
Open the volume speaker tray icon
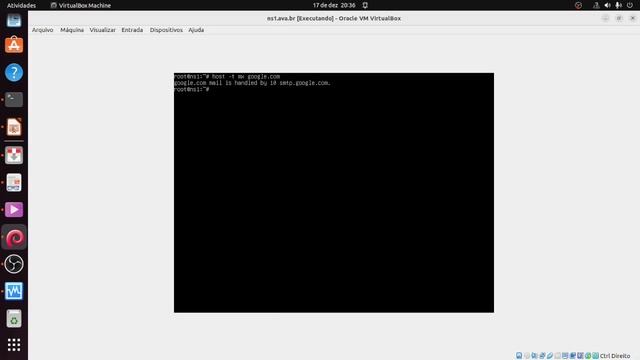(607, 5)
